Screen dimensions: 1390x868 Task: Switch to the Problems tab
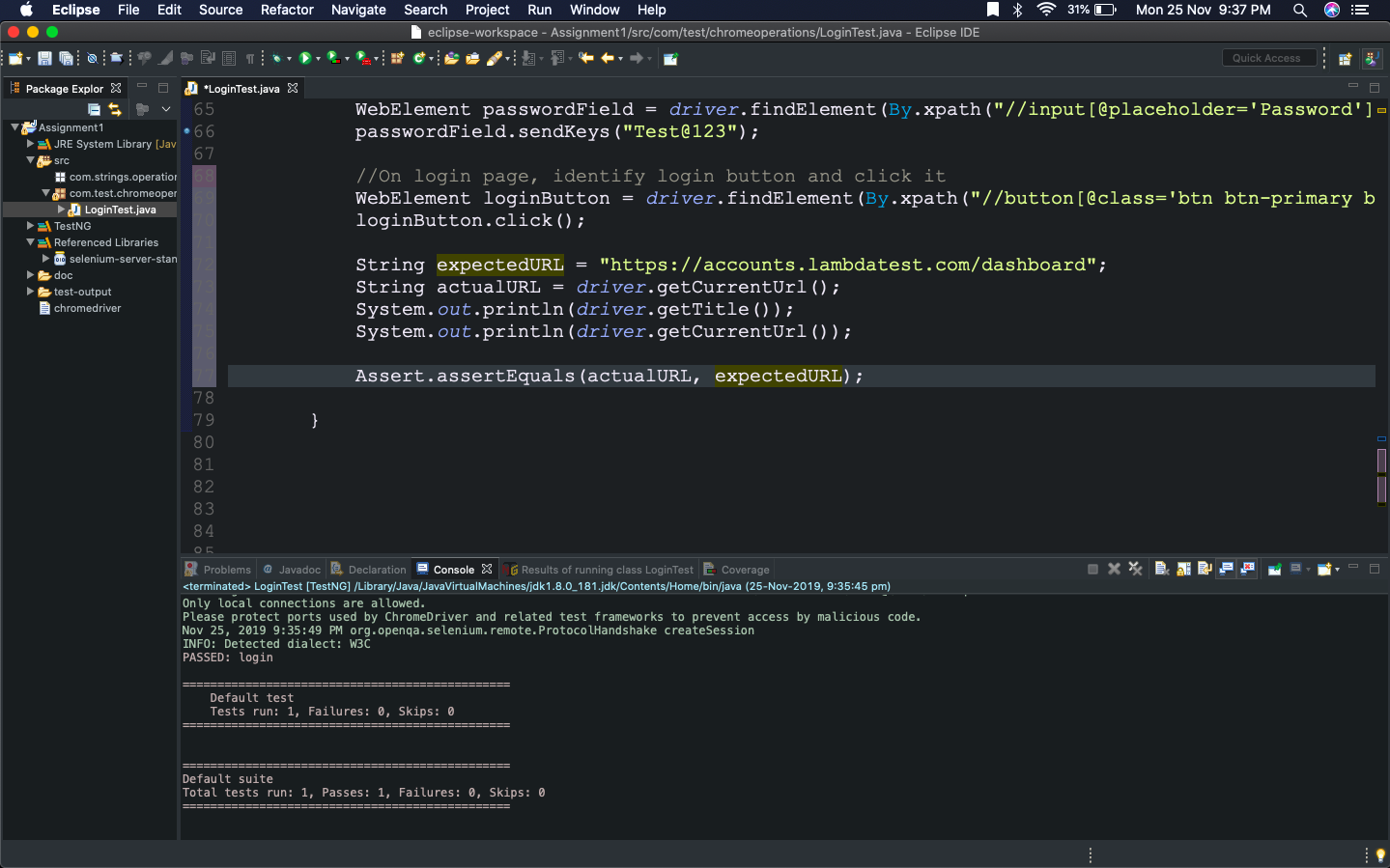tap(226, 570)
